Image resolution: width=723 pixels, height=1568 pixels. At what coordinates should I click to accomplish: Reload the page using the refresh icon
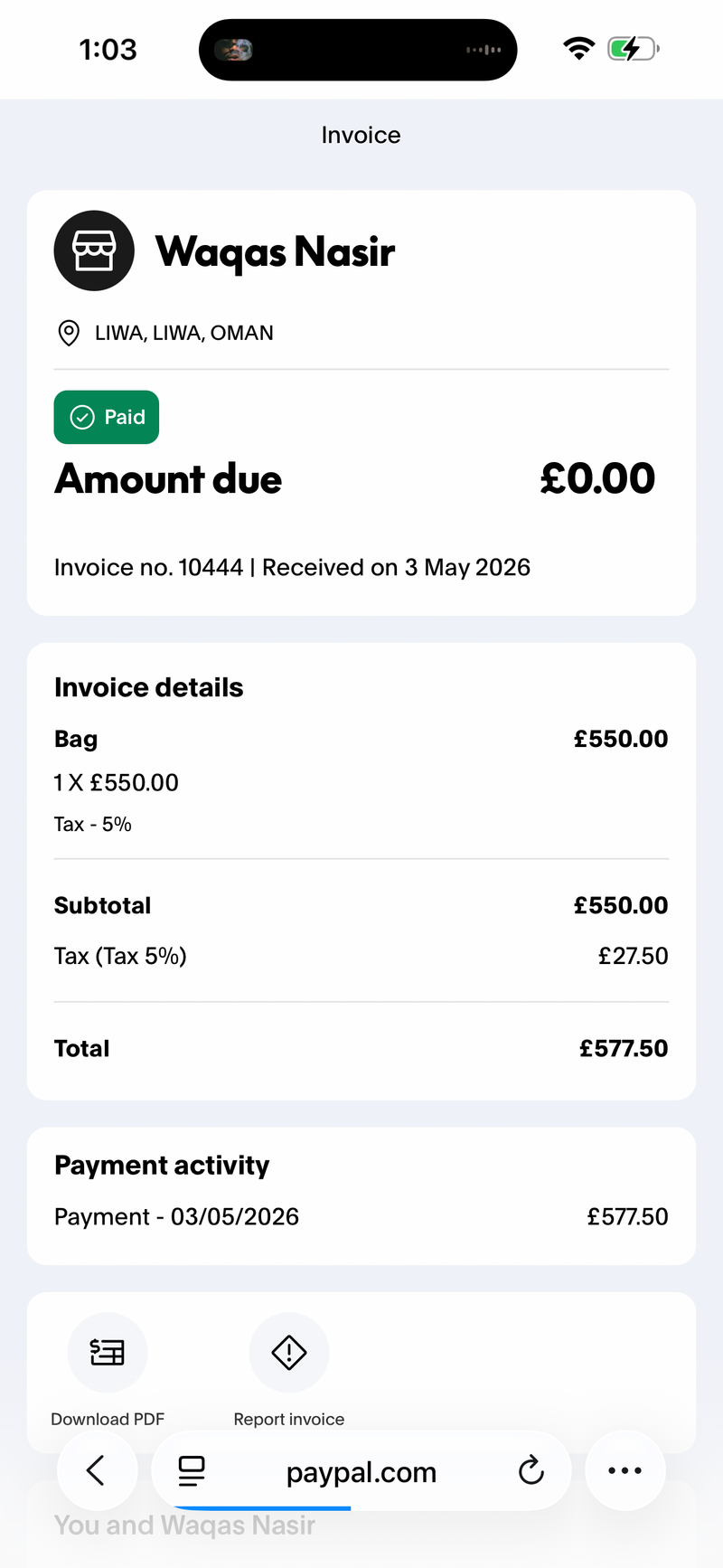[x=531, y=1471]
